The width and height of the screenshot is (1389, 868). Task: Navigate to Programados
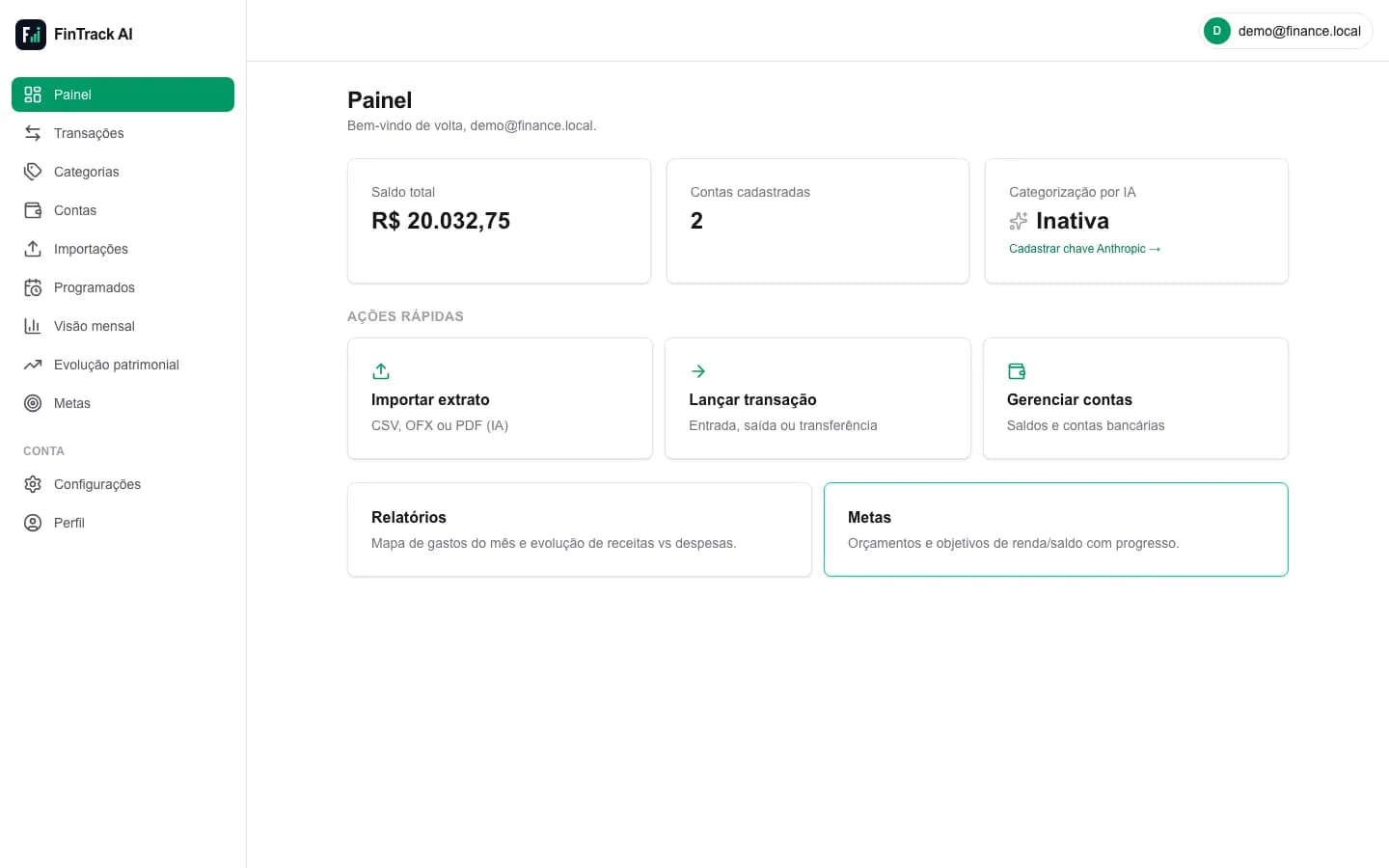123,287
